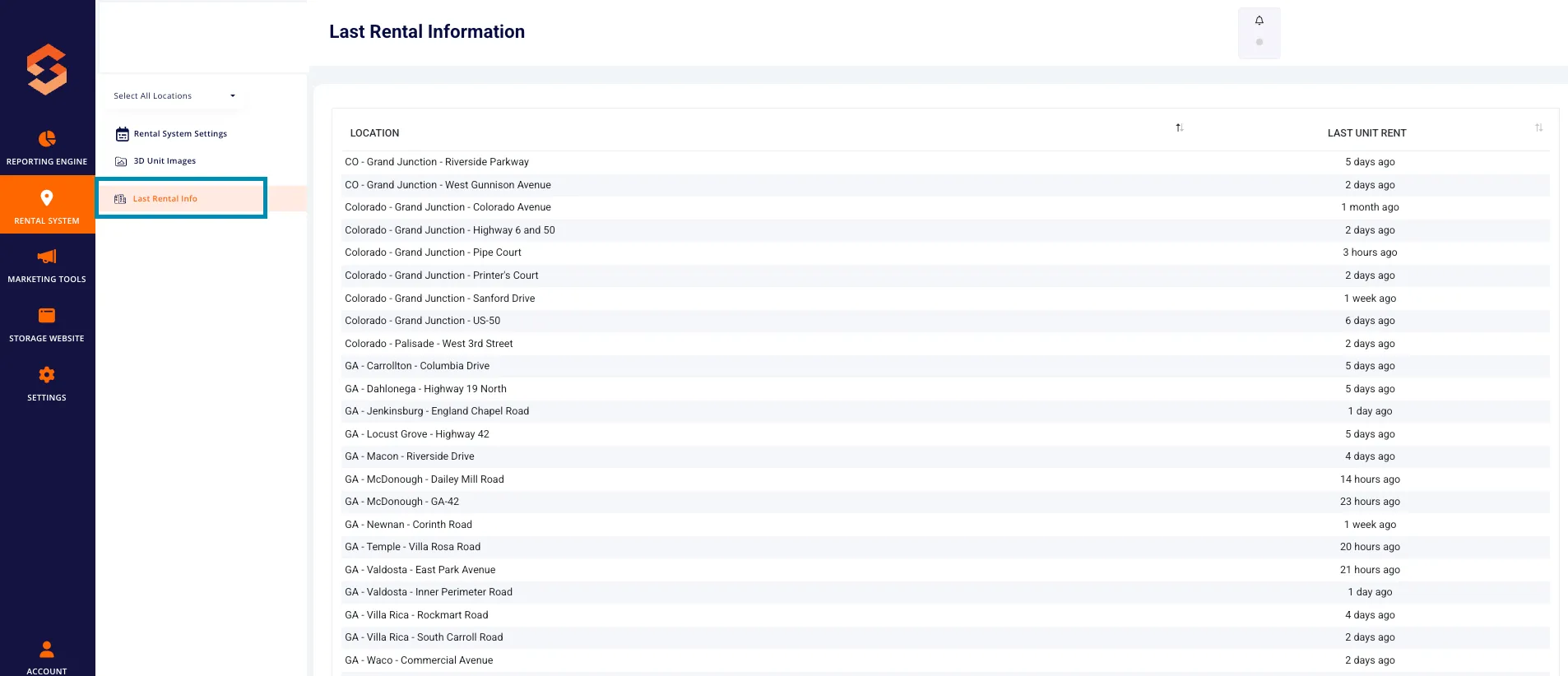Viewport: 1568px width, 676px height.
Task: Click the LOCATION column header
Action: [374, 133]
